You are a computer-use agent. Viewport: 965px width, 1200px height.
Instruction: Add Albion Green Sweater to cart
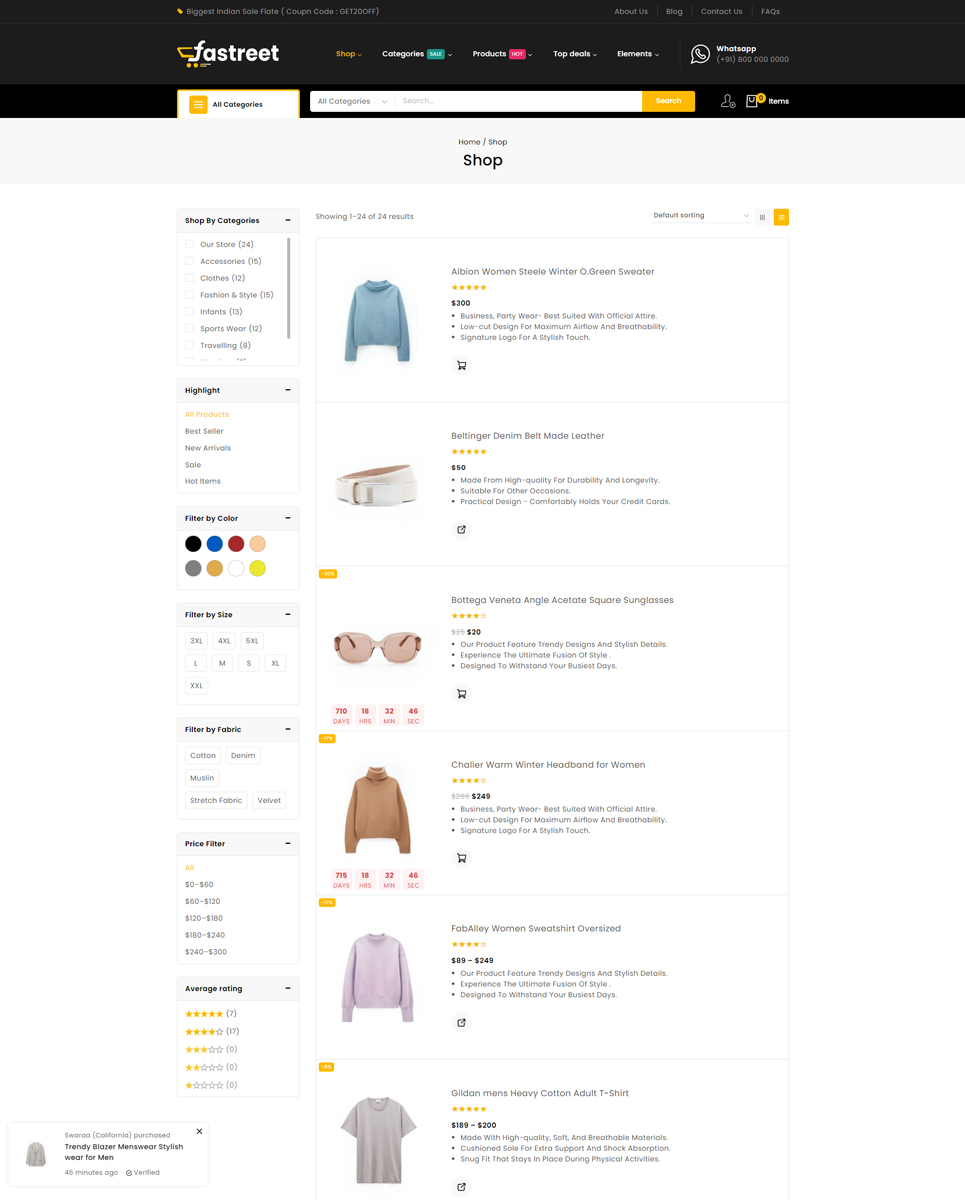click(x=461, y=366)
